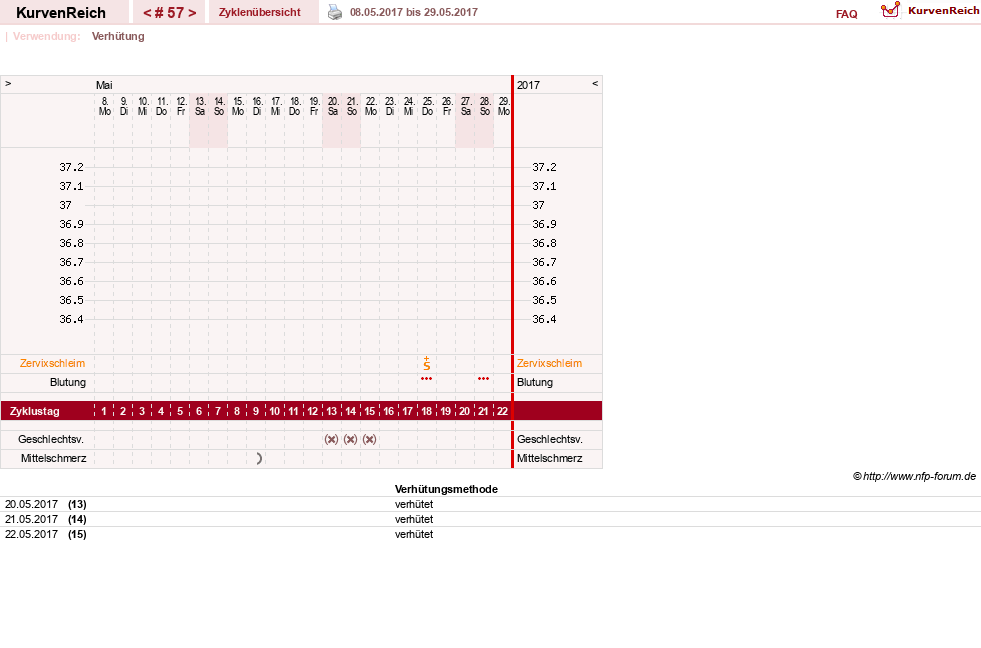Click bleeding dots on cycle day 21
Image resolution: width=981 pixels, height=648 pixels.
click(x=484, y=379)
